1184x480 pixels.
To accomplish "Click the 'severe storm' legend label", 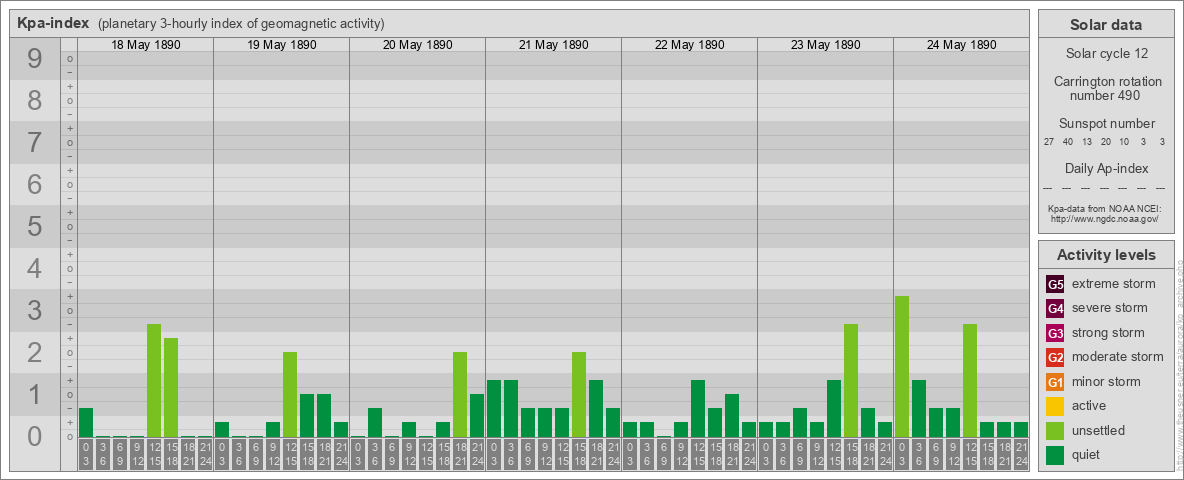I will (x=1109, y=308).
